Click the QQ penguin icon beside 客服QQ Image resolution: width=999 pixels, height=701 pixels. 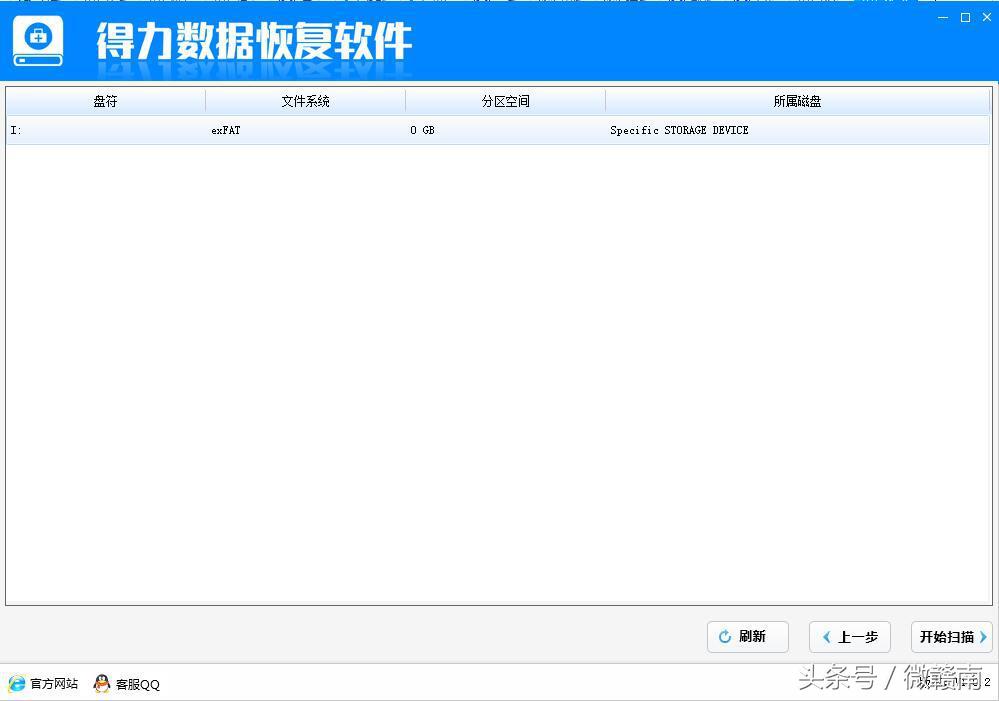100,684
